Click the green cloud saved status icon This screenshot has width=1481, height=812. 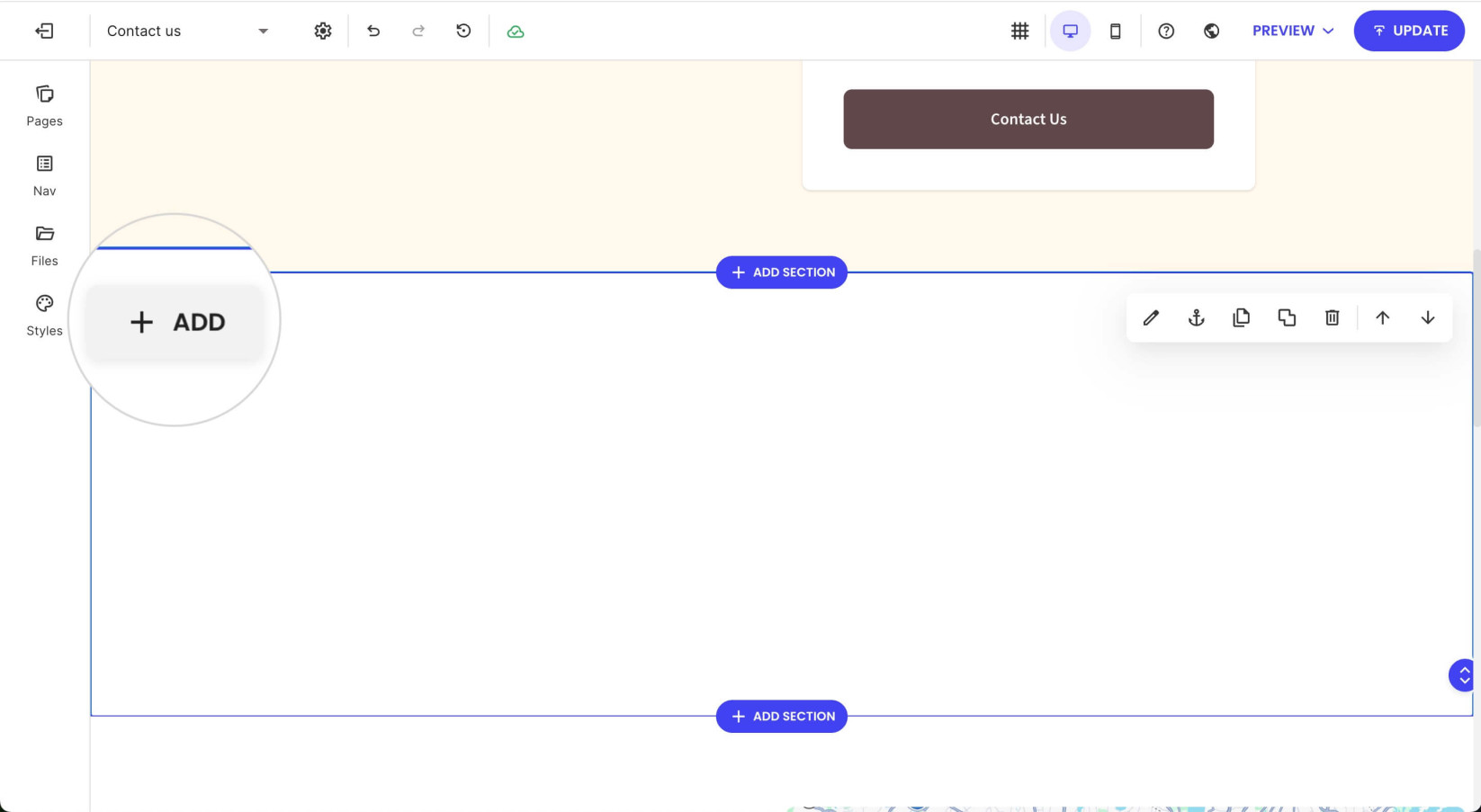(516, 31)
